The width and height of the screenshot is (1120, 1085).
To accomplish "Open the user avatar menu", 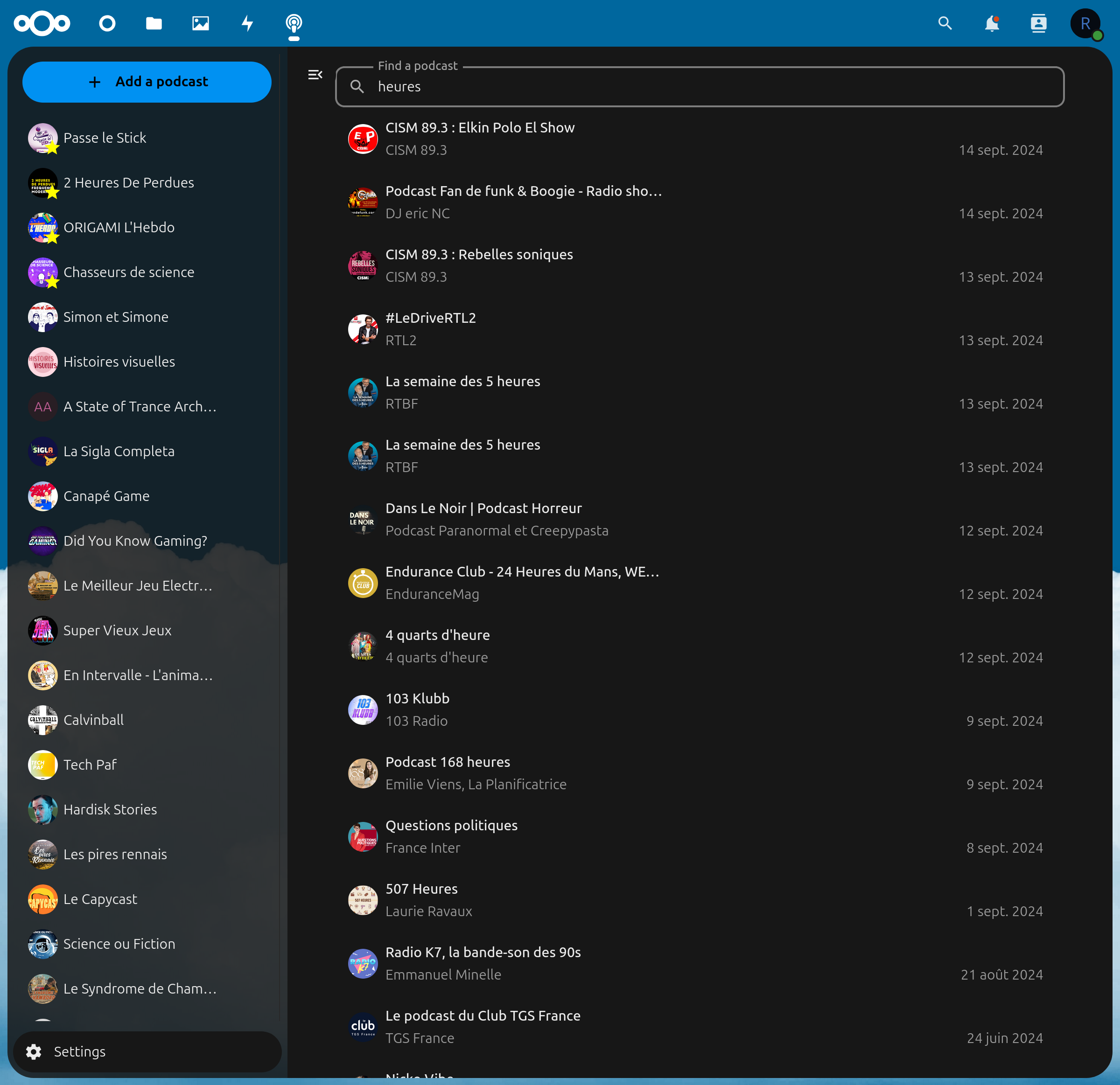I will 1085,23.
